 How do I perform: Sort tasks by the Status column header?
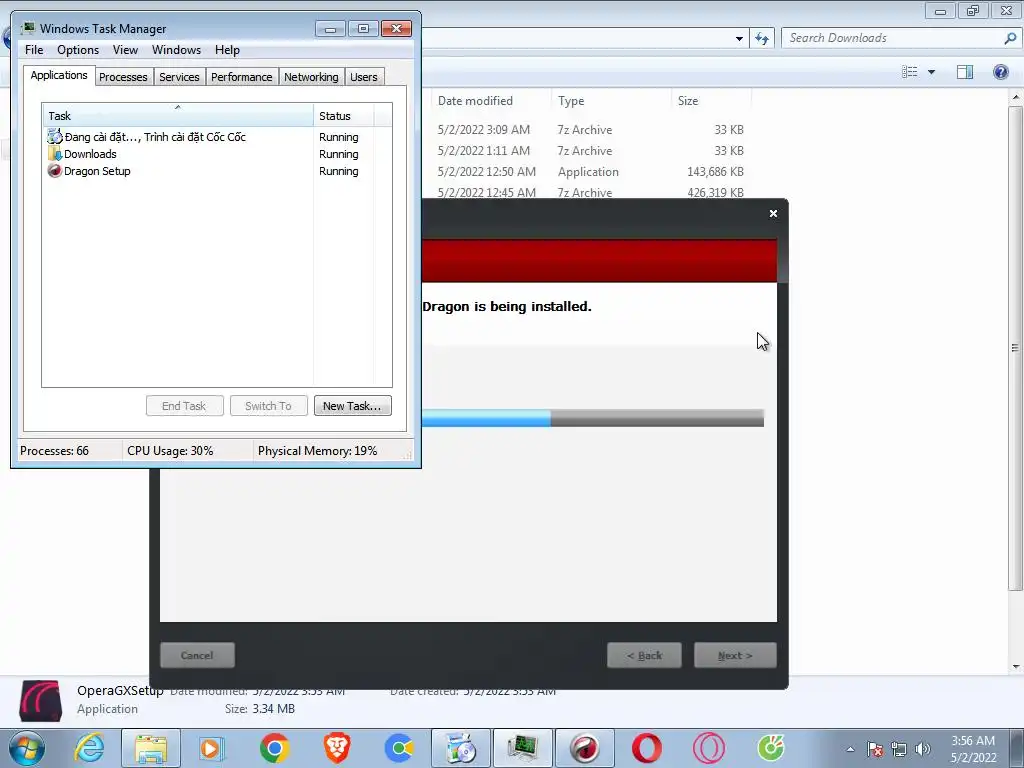[344, 116]
